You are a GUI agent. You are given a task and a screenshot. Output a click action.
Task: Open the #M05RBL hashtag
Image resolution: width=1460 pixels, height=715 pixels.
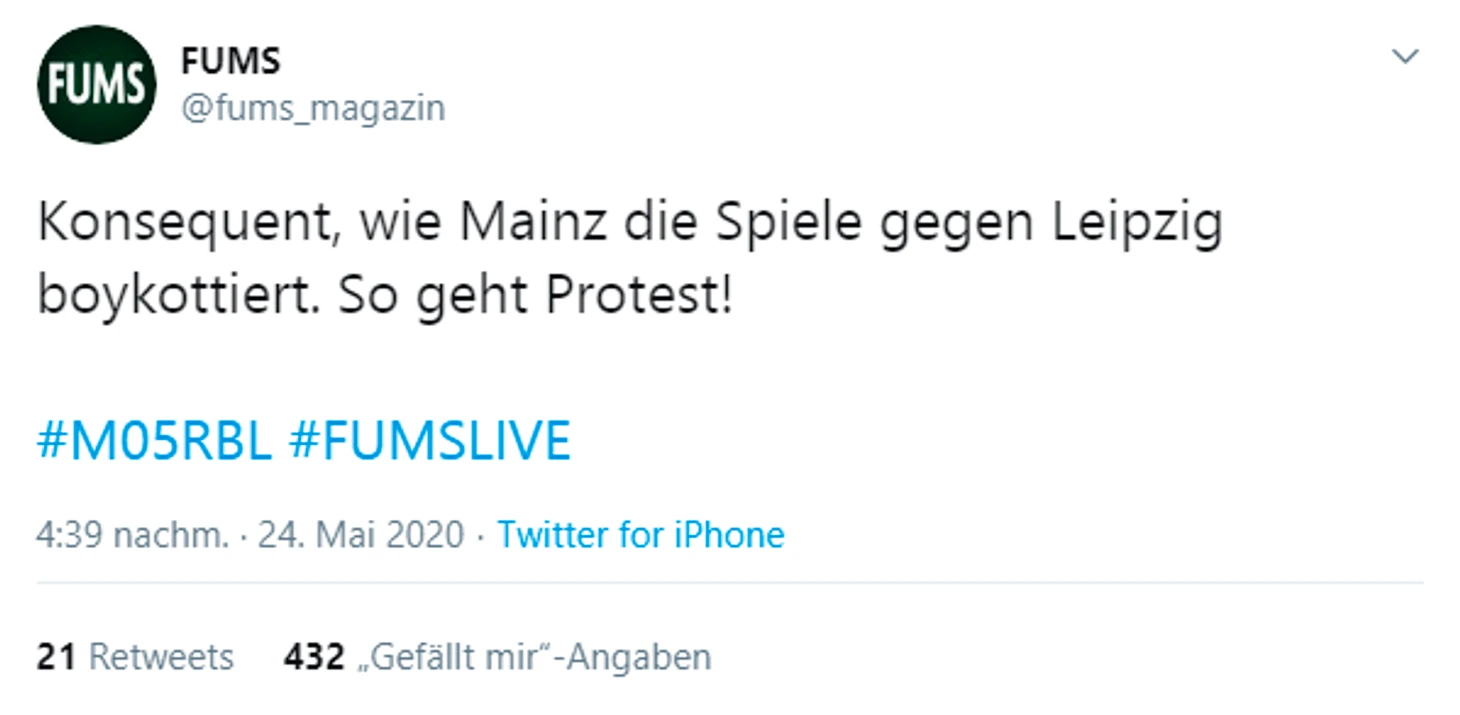[x=154, y=441]
